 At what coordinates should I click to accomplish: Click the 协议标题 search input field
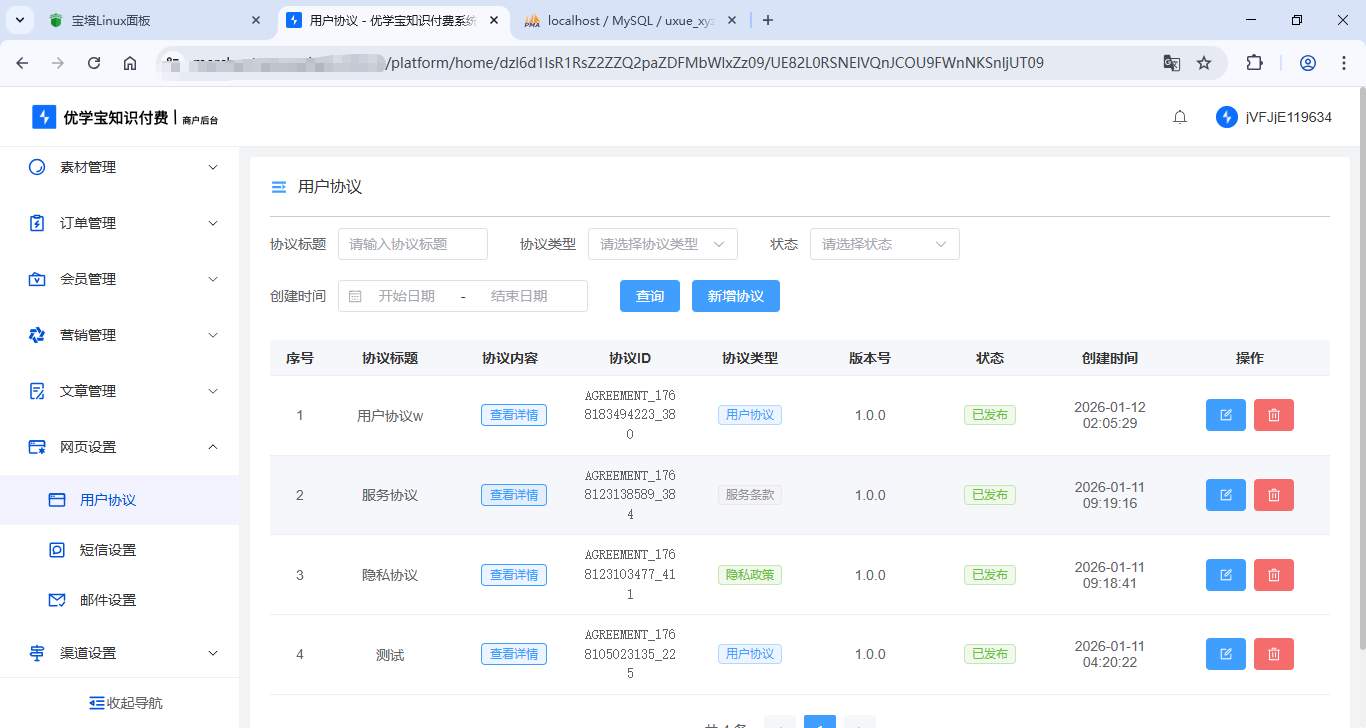click(x=412, y=244)
